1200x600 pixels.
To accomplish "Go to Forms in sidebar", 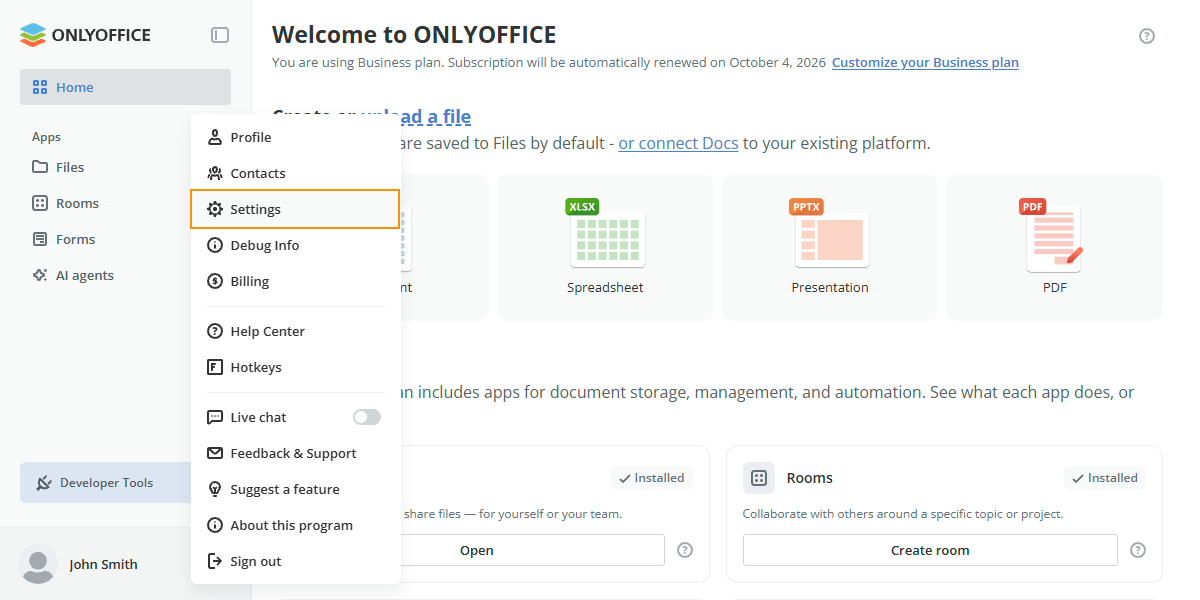I will 75,239.
